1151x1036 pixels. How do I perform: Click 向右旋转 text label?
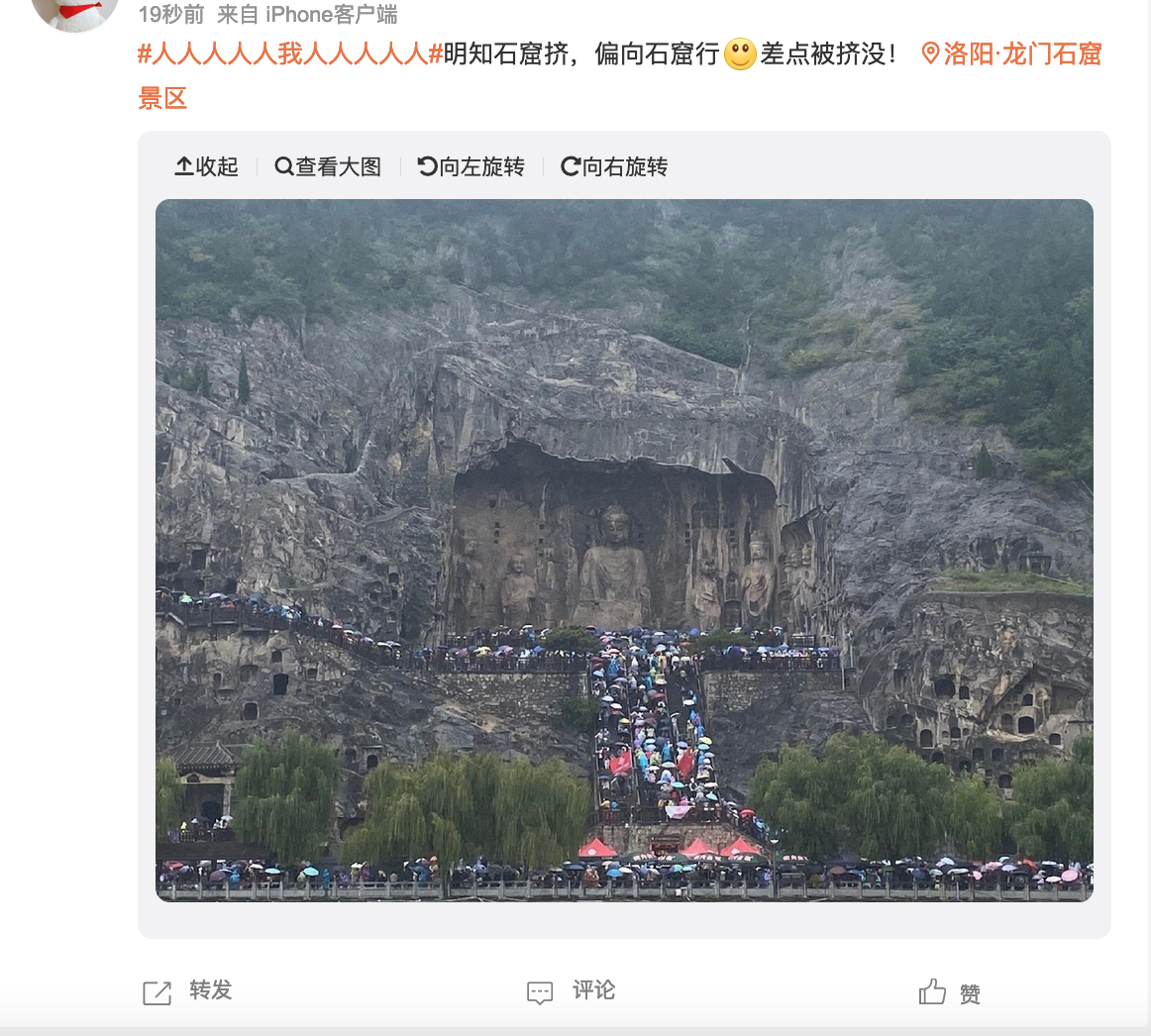(625, 166)
